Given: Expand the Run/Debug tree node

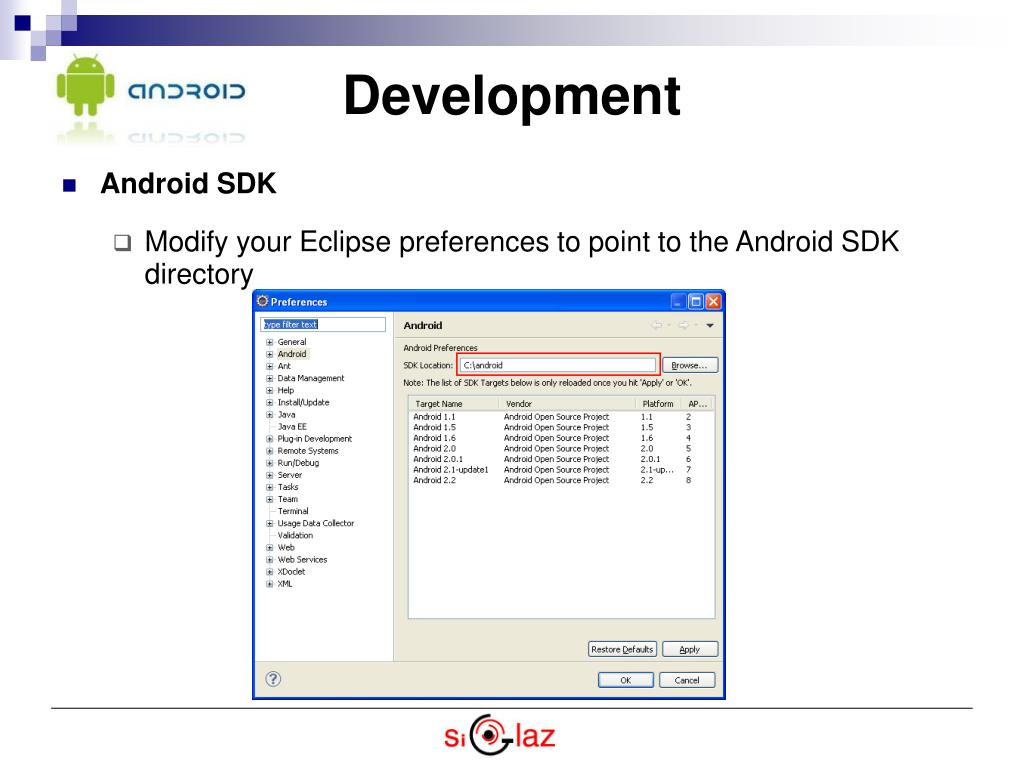Looking at the screenshot, I should [270, 463].
